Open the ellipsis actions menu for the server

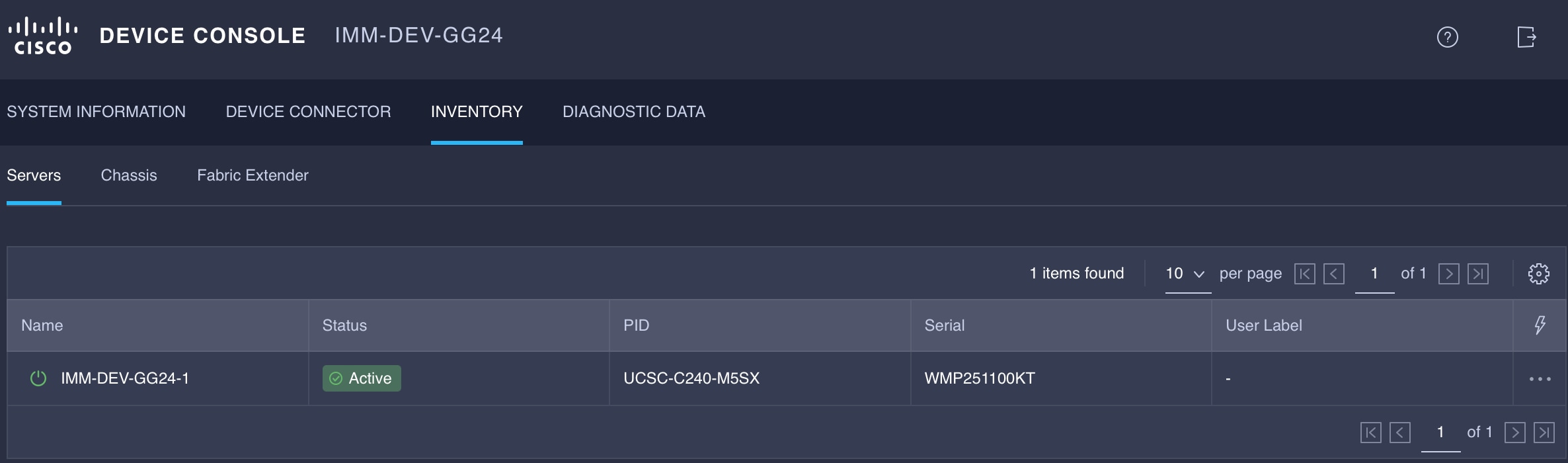pos(1538,378)
